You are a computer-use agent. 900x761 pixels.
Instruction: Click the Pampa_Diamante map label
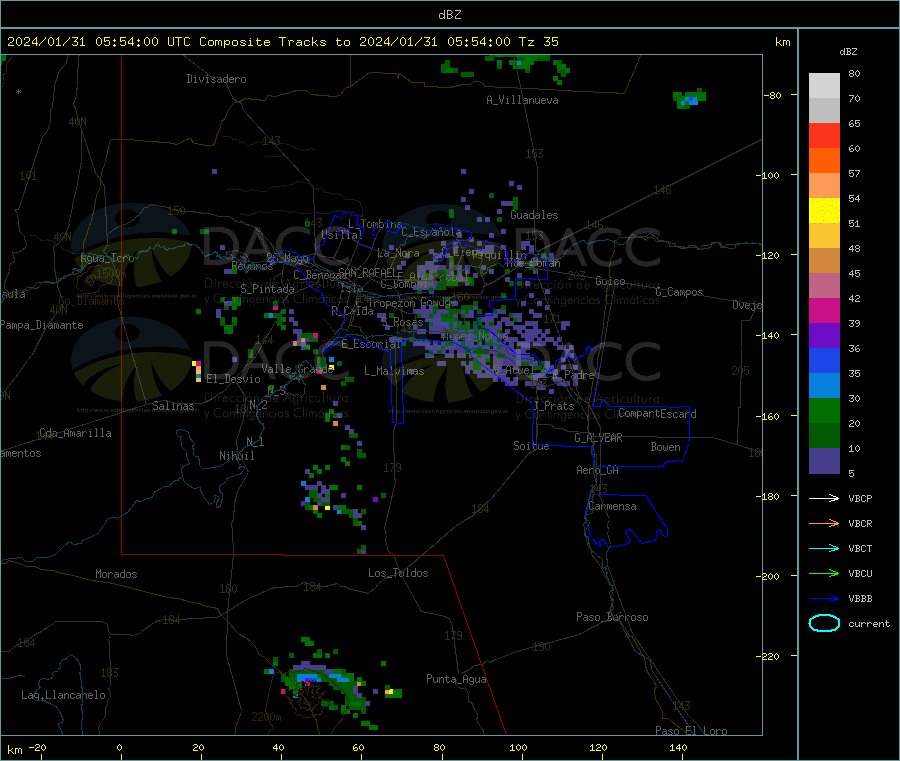42,325
